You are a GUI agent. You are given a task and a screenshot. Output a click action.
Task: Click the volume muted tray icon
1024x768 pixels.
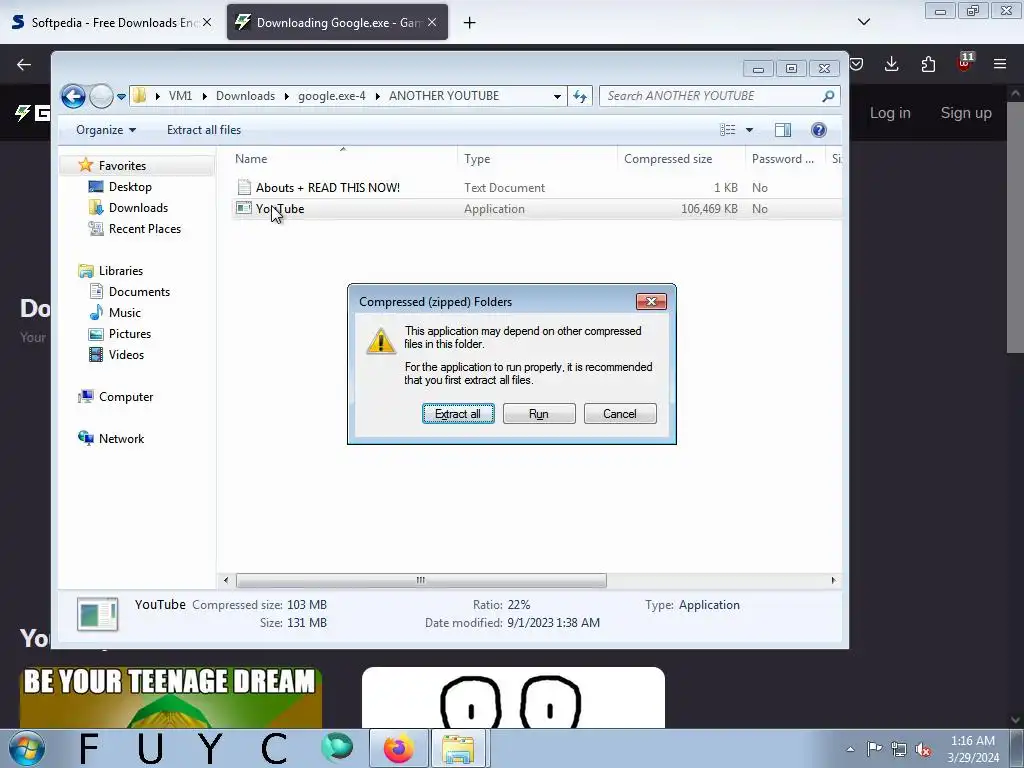point(923,749)
